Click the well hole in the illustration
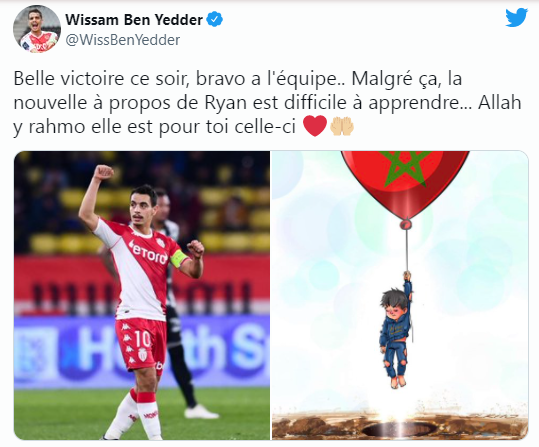Viewport: 539px width, 447px height. pyautogui.click(x=397, y=429)
